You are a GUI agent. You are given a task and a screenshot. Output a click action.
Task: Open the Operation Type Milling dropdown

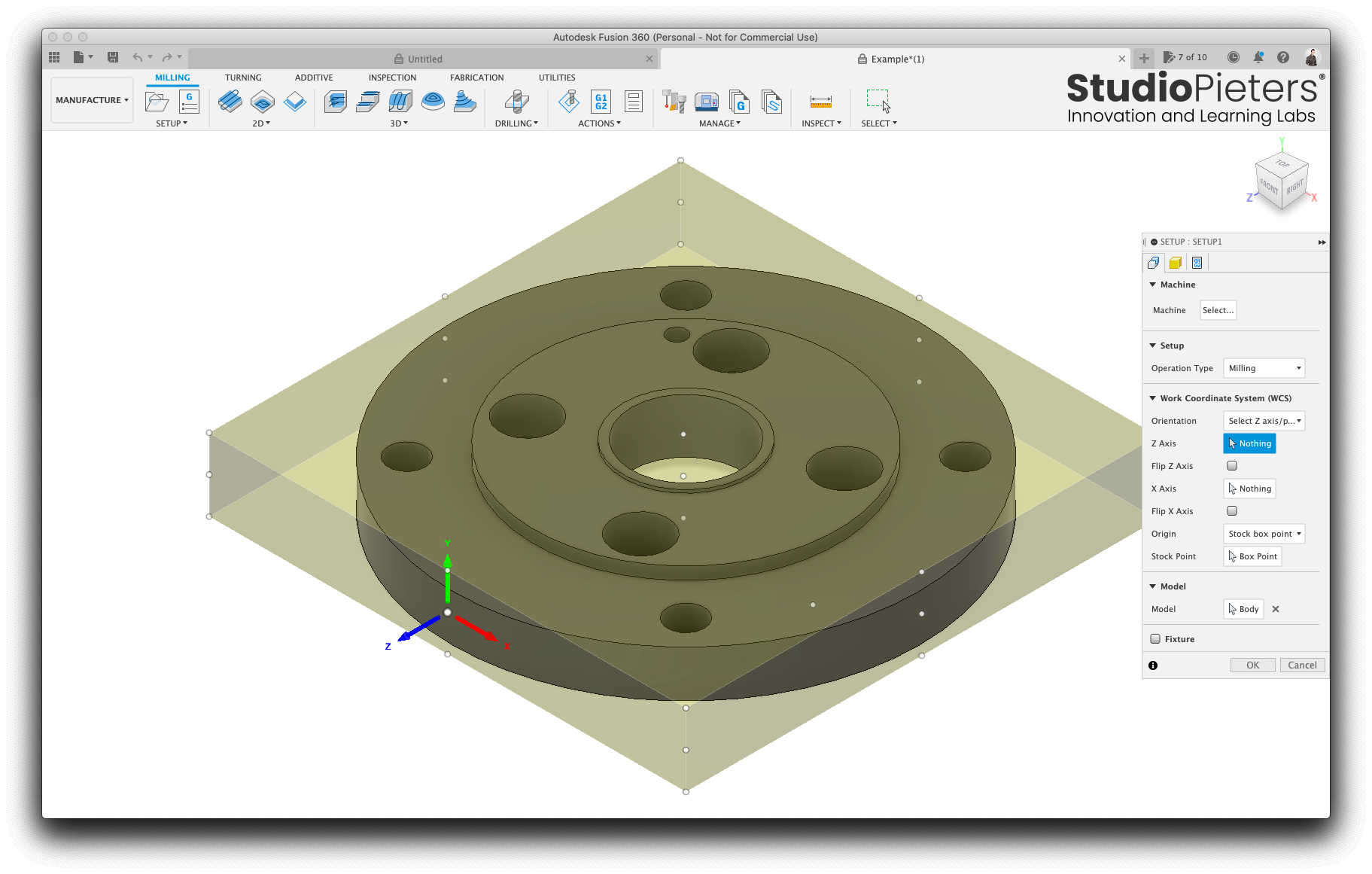click(1264, 368)
